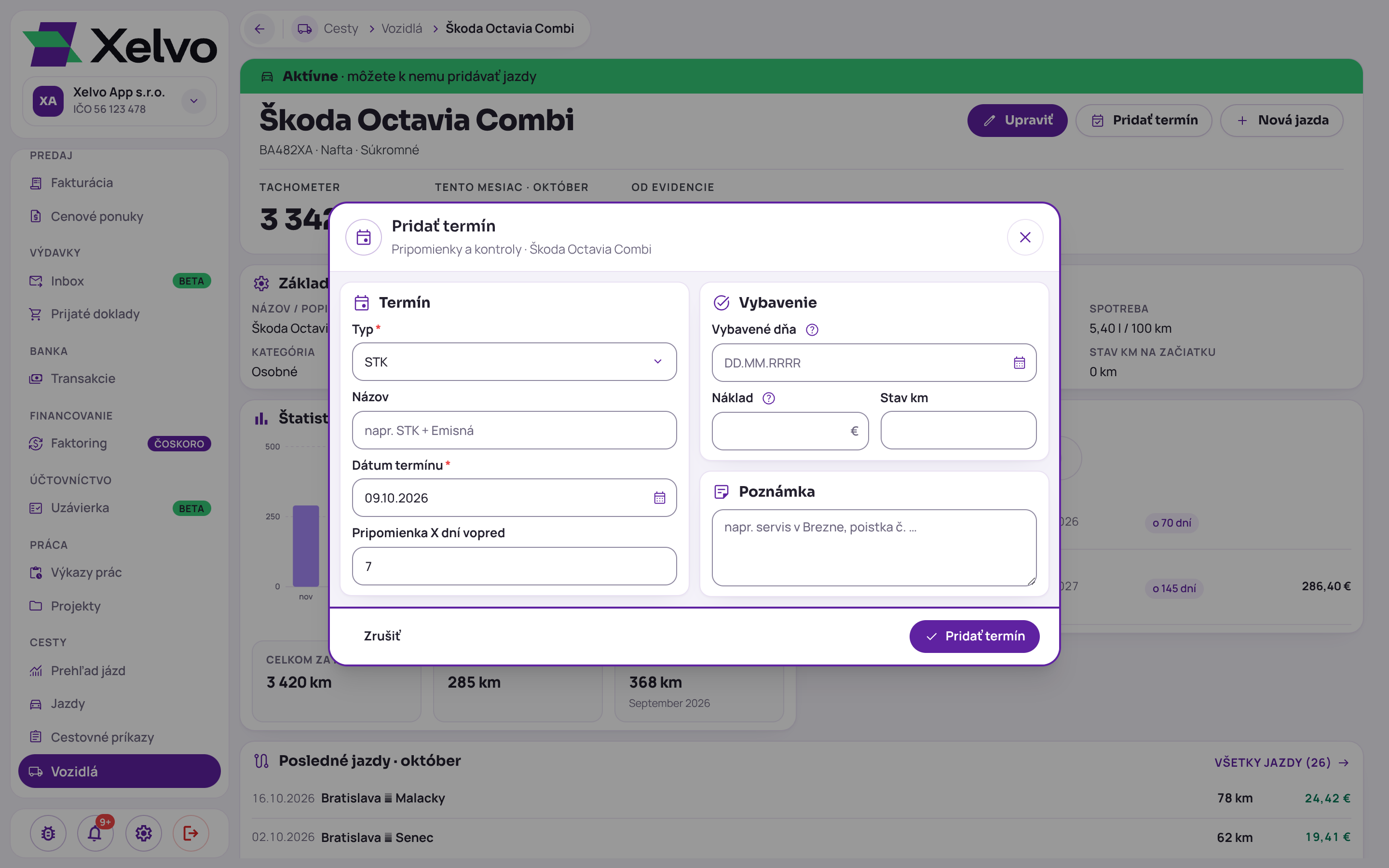The image size is (1389, 868).
Task: Open Jazdy in sidebar
Action: pyautogui.click(x=120, y=703)
